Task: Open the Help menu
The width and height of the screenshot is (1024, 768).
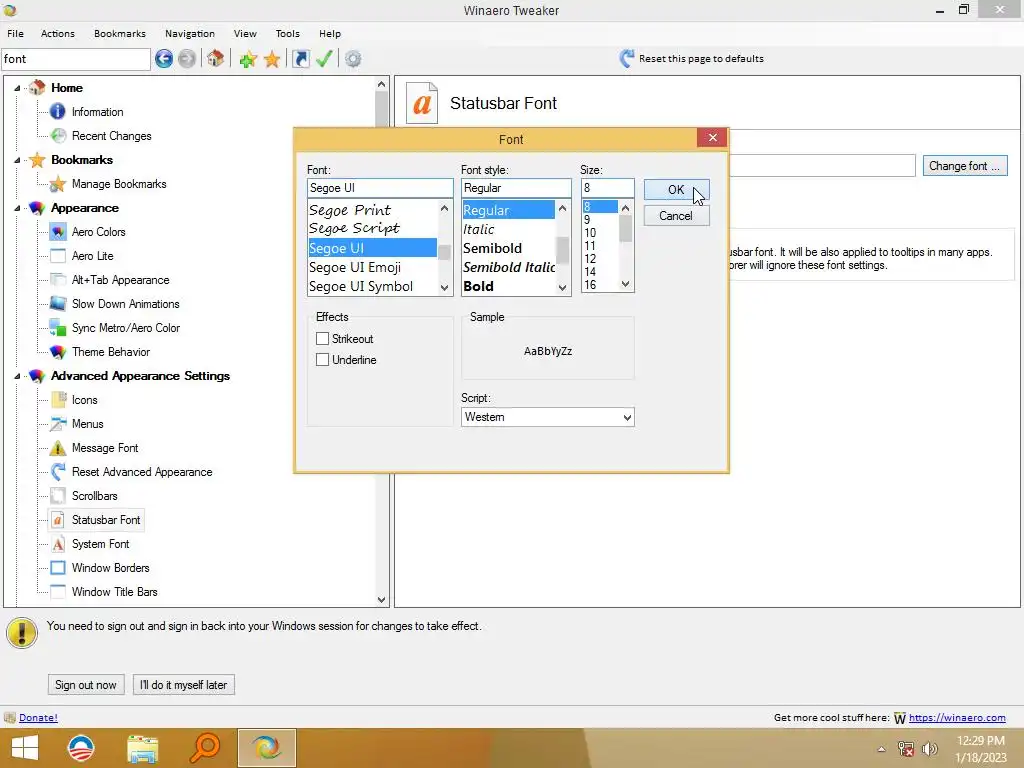Action: pos(330,33)
